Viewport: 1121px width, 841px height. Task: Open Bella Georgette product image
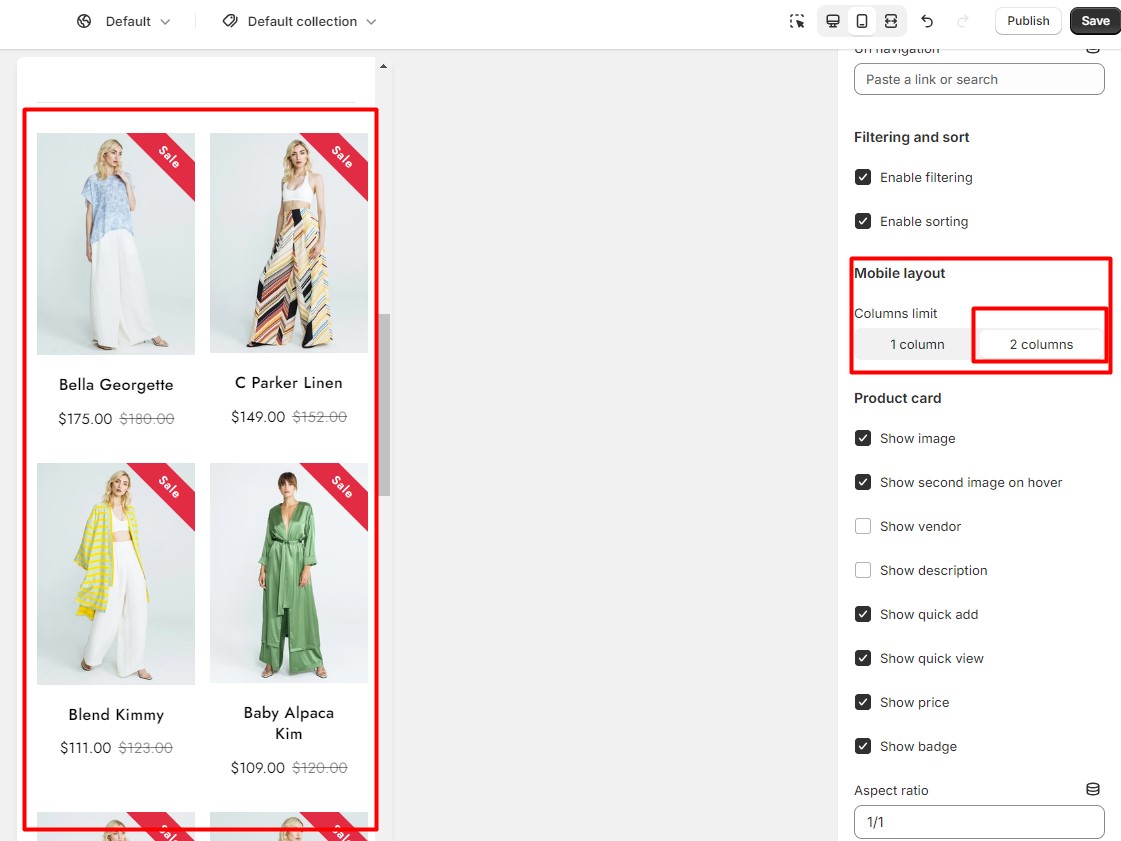116,244
